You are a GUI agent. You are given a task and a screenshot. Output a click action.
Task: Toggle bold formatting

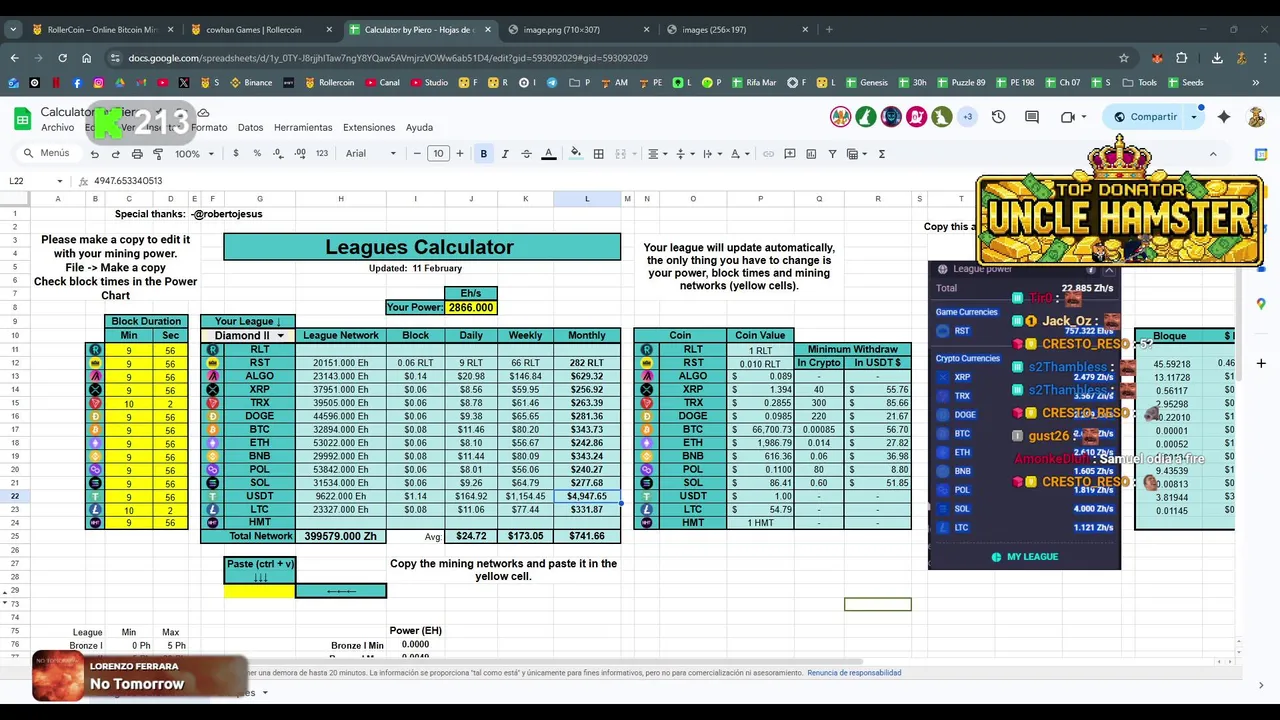tap(484, 154)
